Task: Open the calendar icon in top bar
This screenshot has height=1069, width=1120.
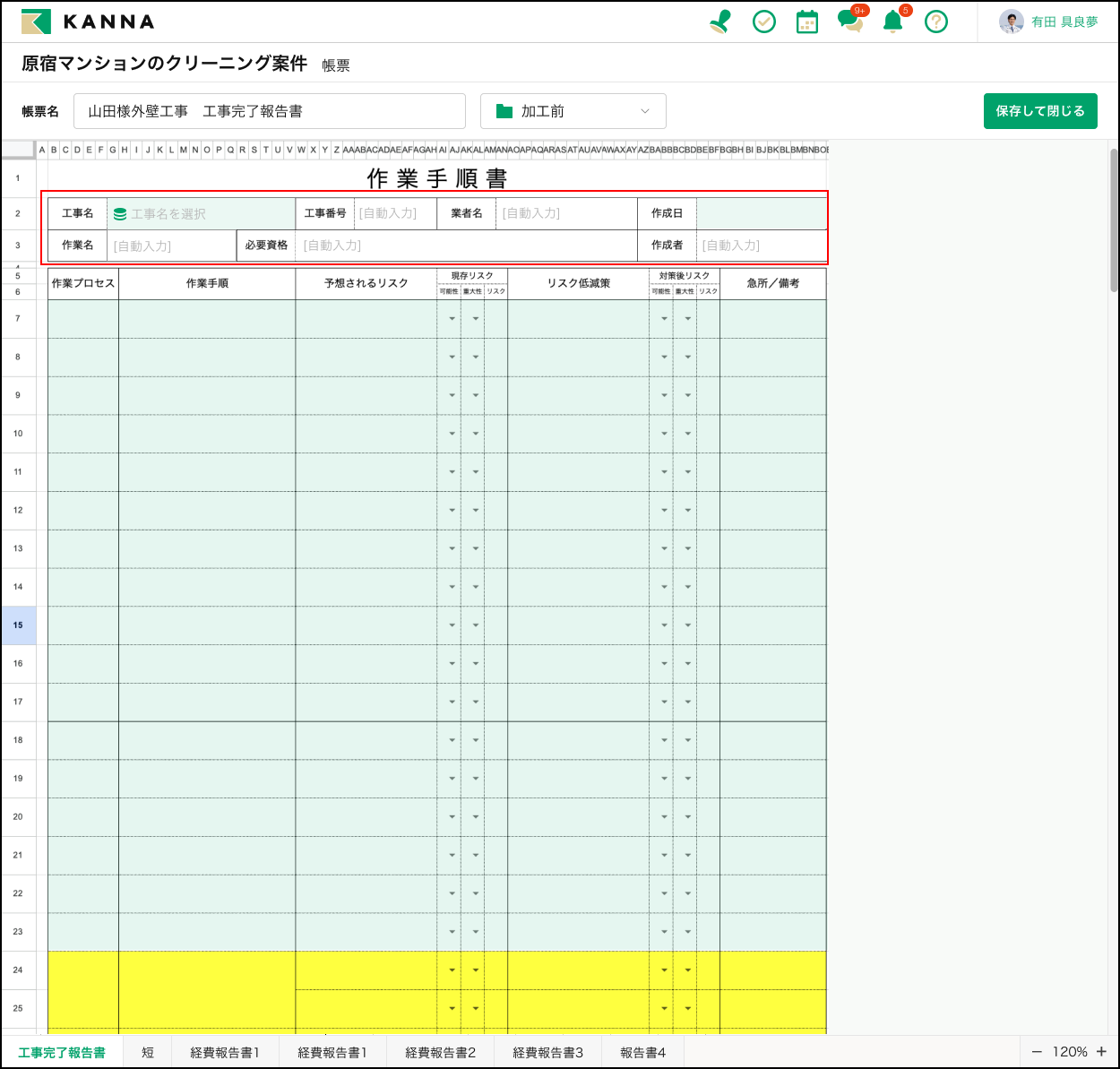Action: click(807, 22)
